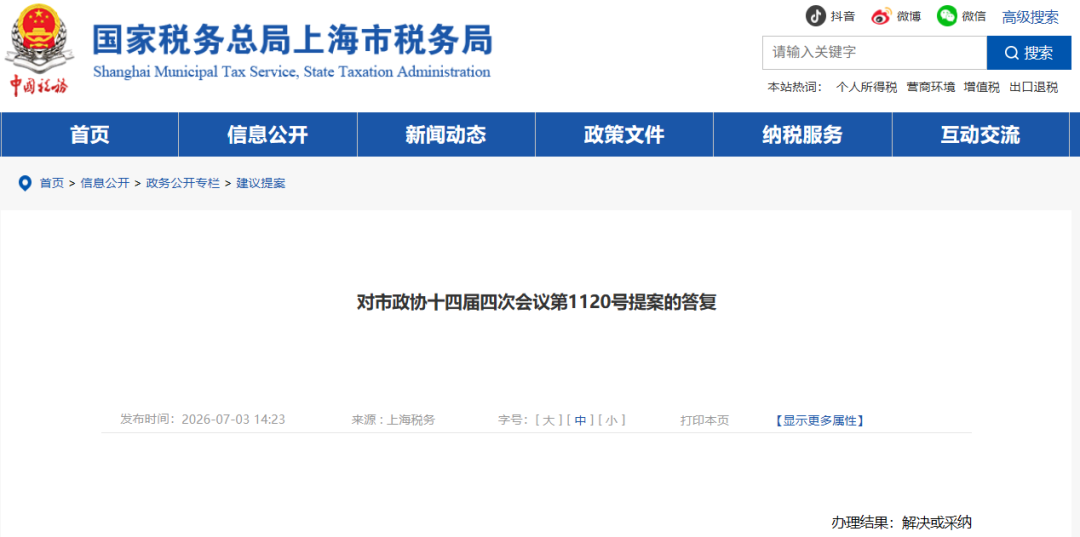Set font size to 大
Viewport: 1080px width, 537px height.
(x=548, y=420)
